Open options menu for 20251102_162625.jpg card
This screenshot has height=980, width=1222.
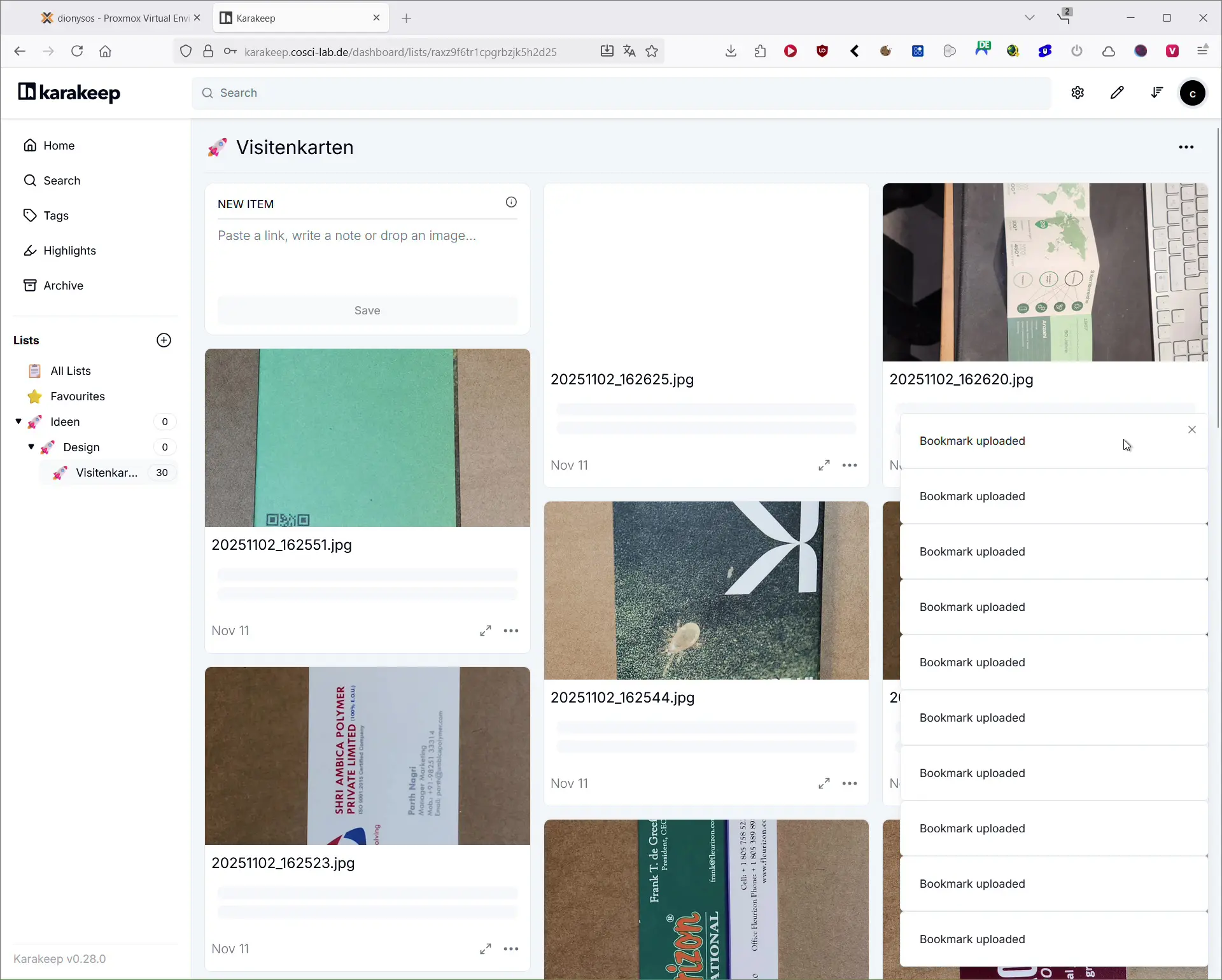[850, 465]
